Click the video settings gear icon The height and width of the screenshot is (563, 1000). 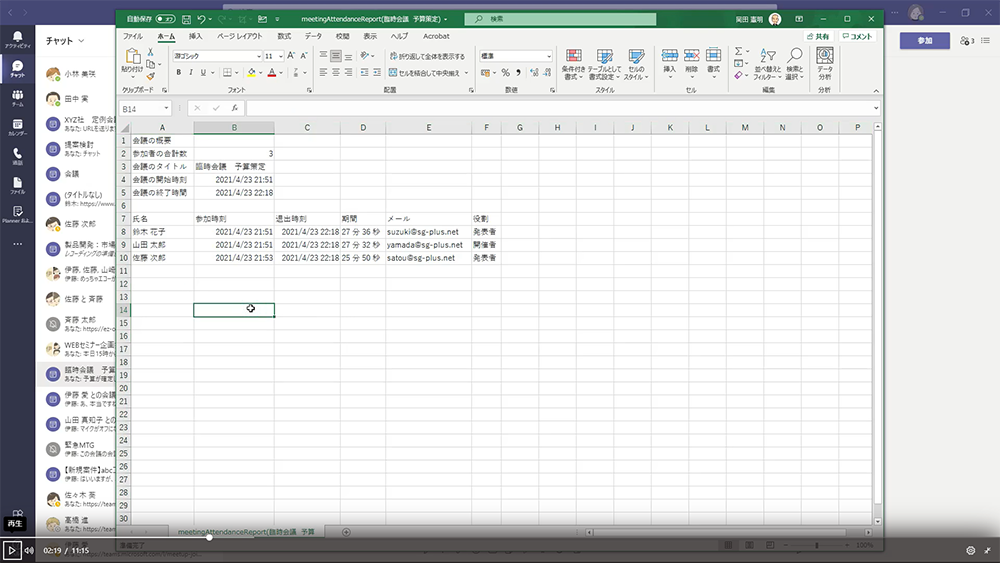[970, 550]
